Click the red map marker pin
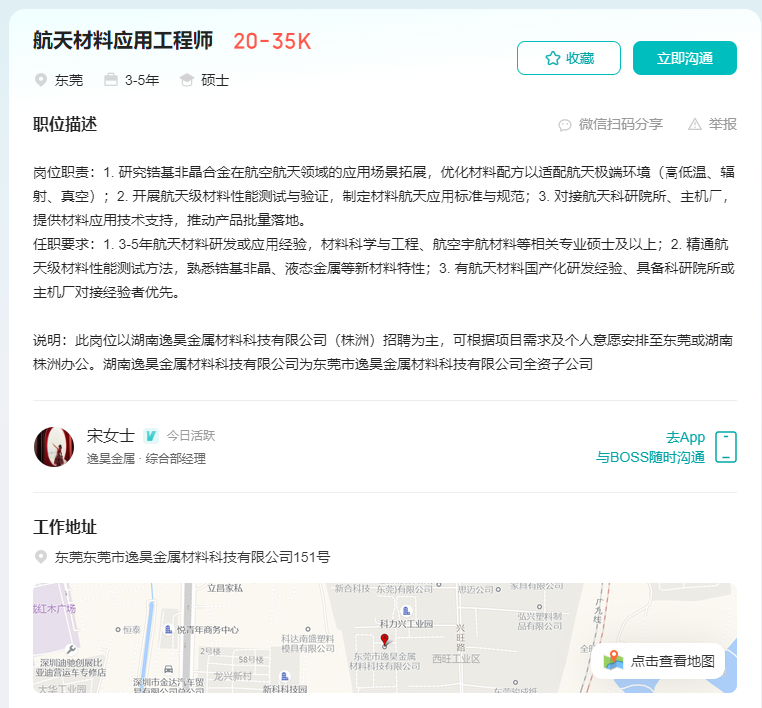The height and width of the screenshot is (708, 762). click(x=384, y=639)
